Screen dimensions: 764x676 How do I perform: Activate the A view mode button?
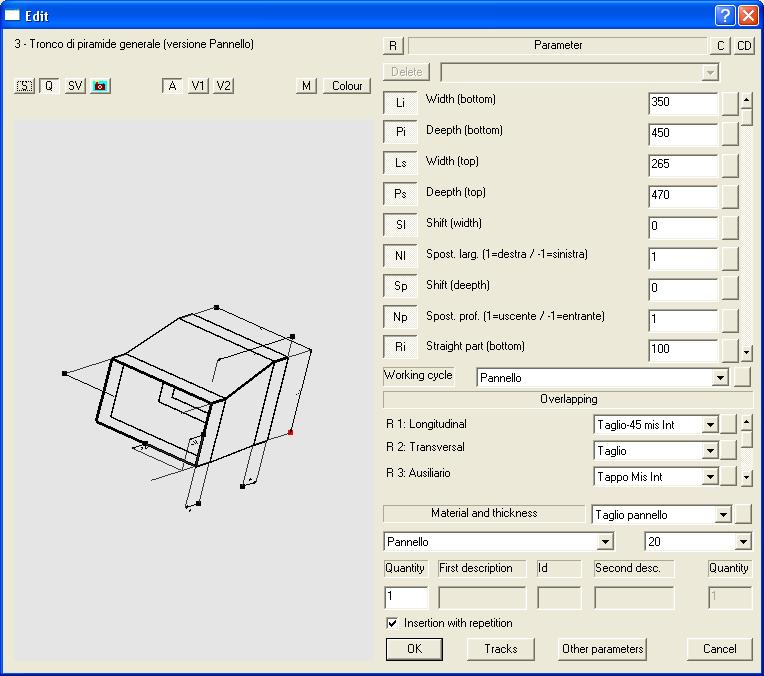(x=172, y=86)
